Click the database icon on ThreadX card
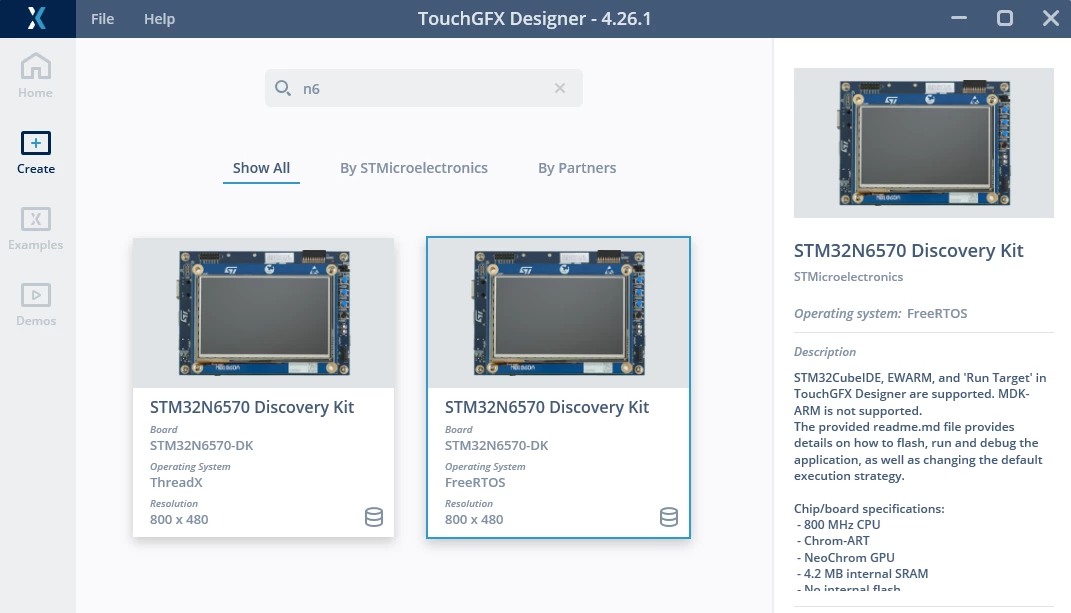This screenshot has width=1071, height=613. tap(374, 517)
